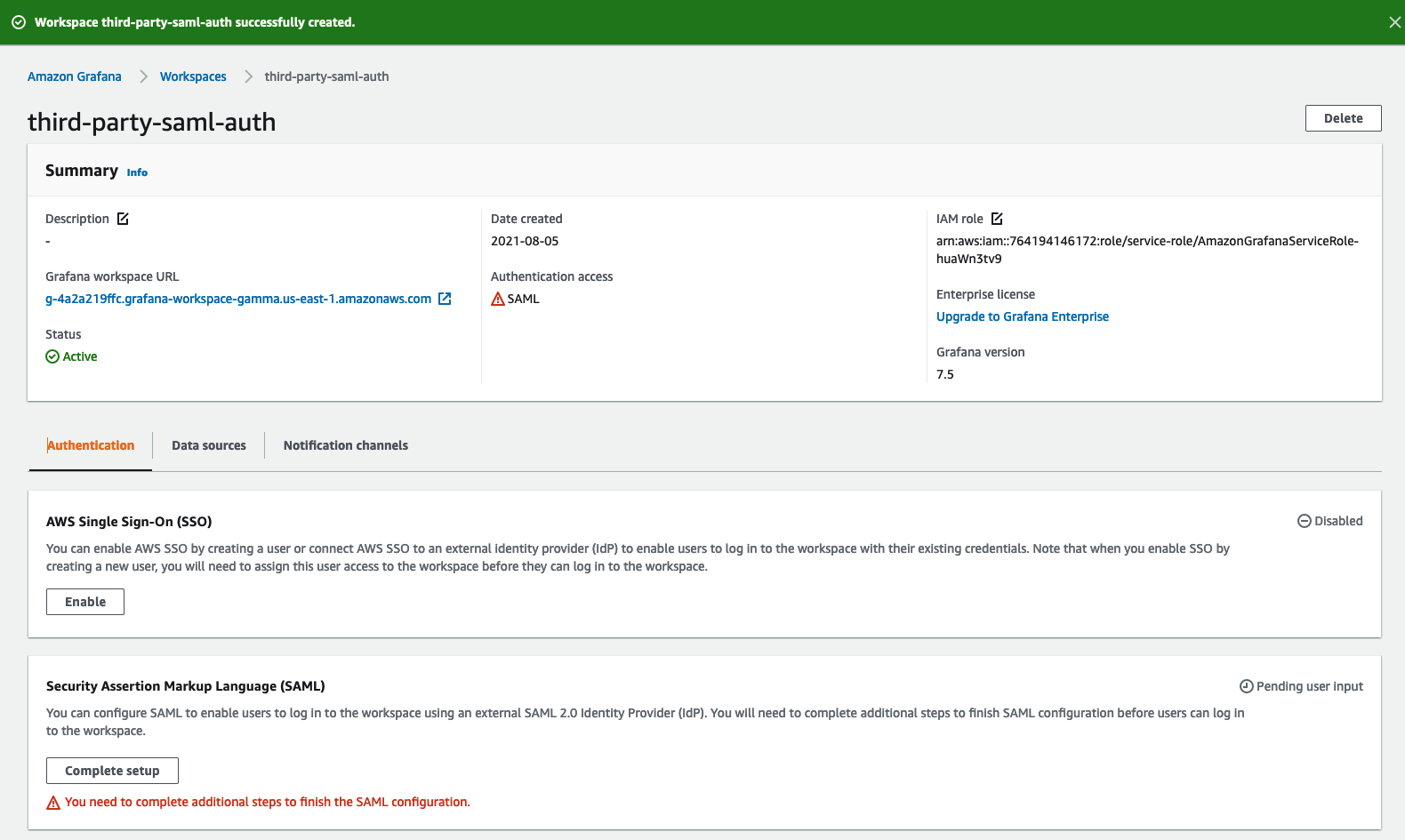Open workspace URL external link icon
Viewport: 1405px width, 840px height.
coord(445,299)
